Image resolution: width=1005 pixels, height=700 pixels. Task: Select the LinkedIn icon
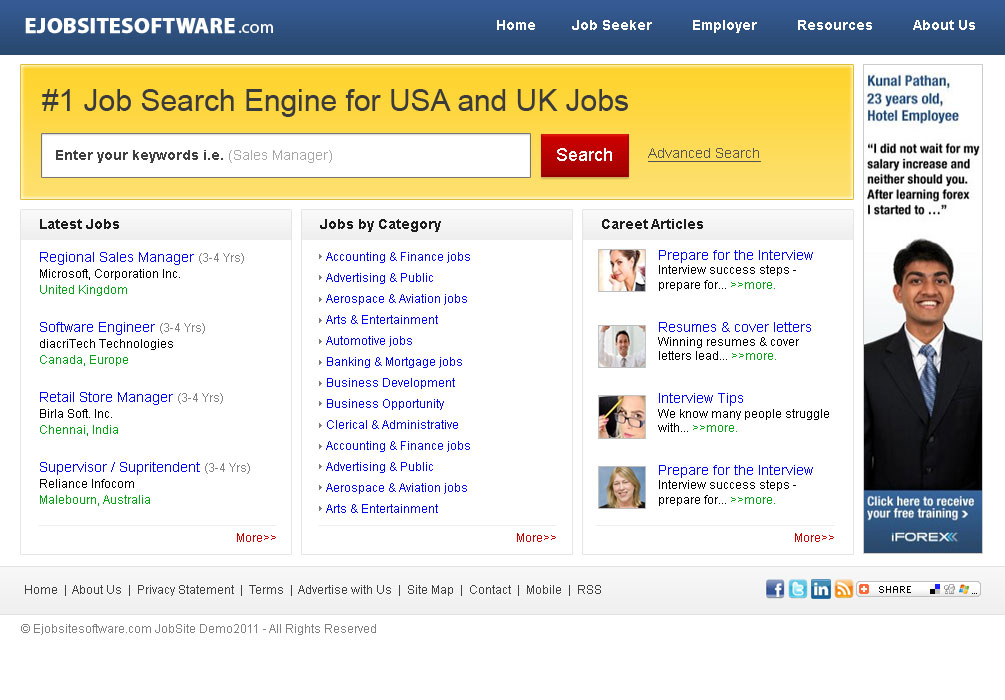820,589
